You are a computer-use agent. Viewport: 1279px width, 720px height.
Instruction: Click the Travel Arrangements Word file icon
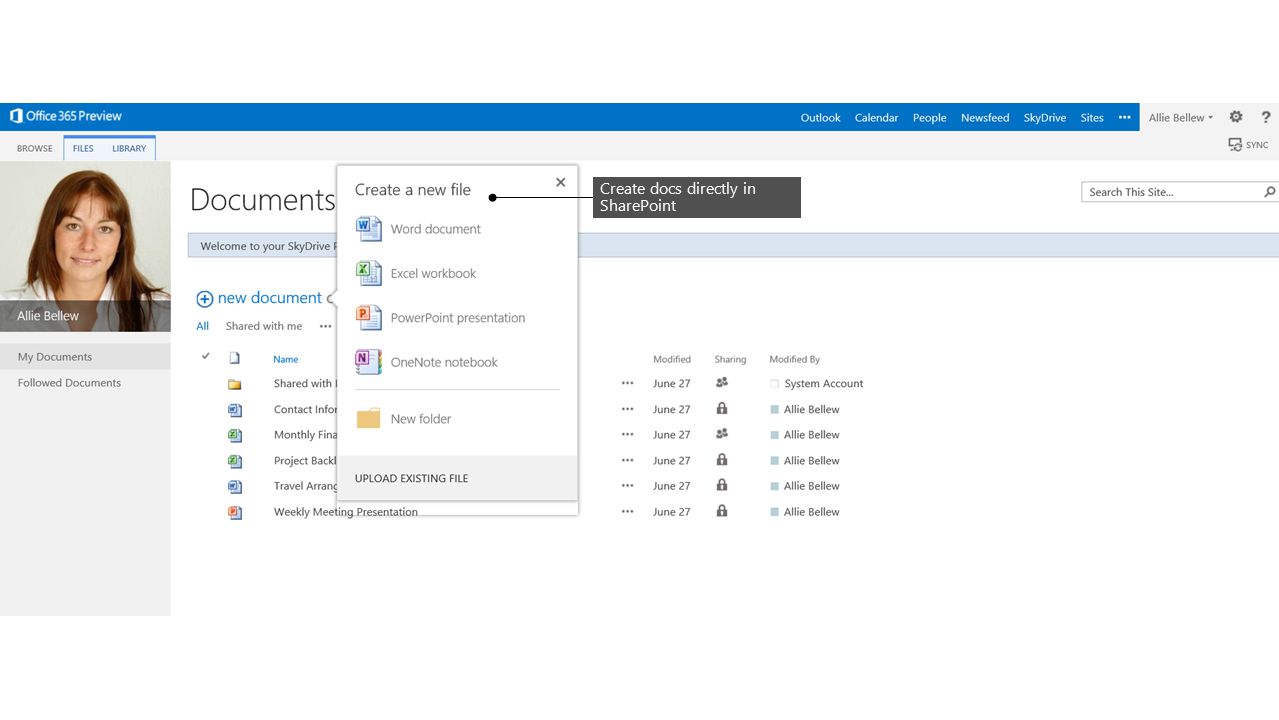coord(235,486)
